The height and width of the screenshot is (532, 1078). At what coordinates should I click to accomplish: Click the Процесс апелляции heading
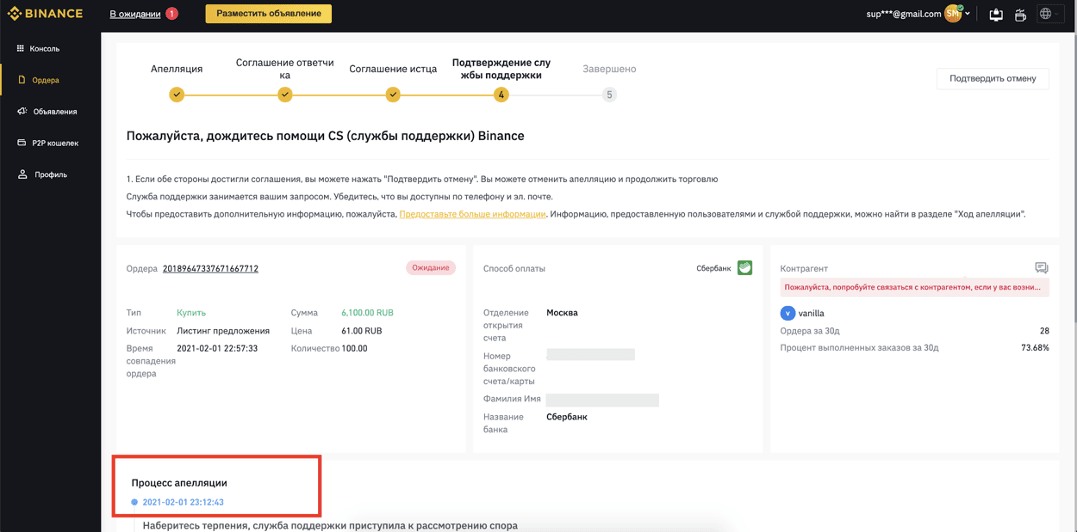pos(179,483)
